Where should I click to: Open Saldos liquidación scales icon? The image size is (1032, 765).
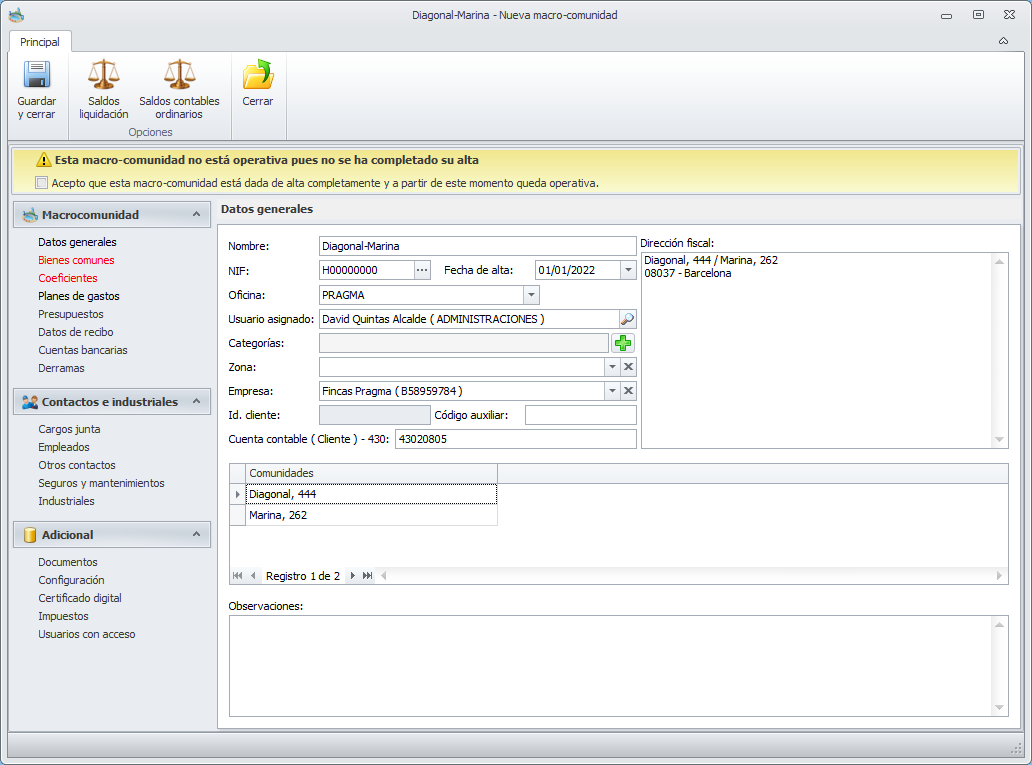coord(103,76)
